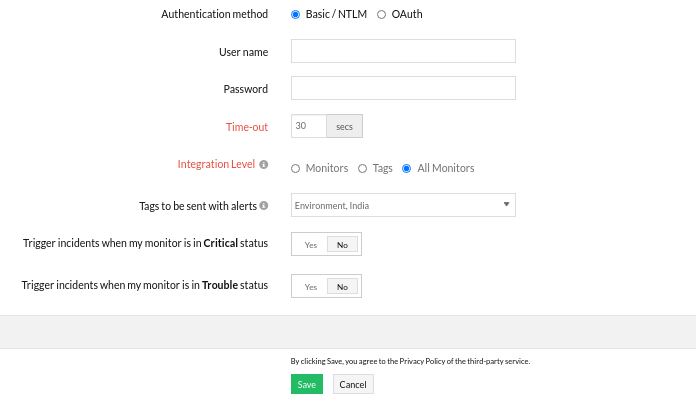The width and height of the screenshot is (696, 418).
Task: Set Critical status trigger to Yes
Action: 310,245
